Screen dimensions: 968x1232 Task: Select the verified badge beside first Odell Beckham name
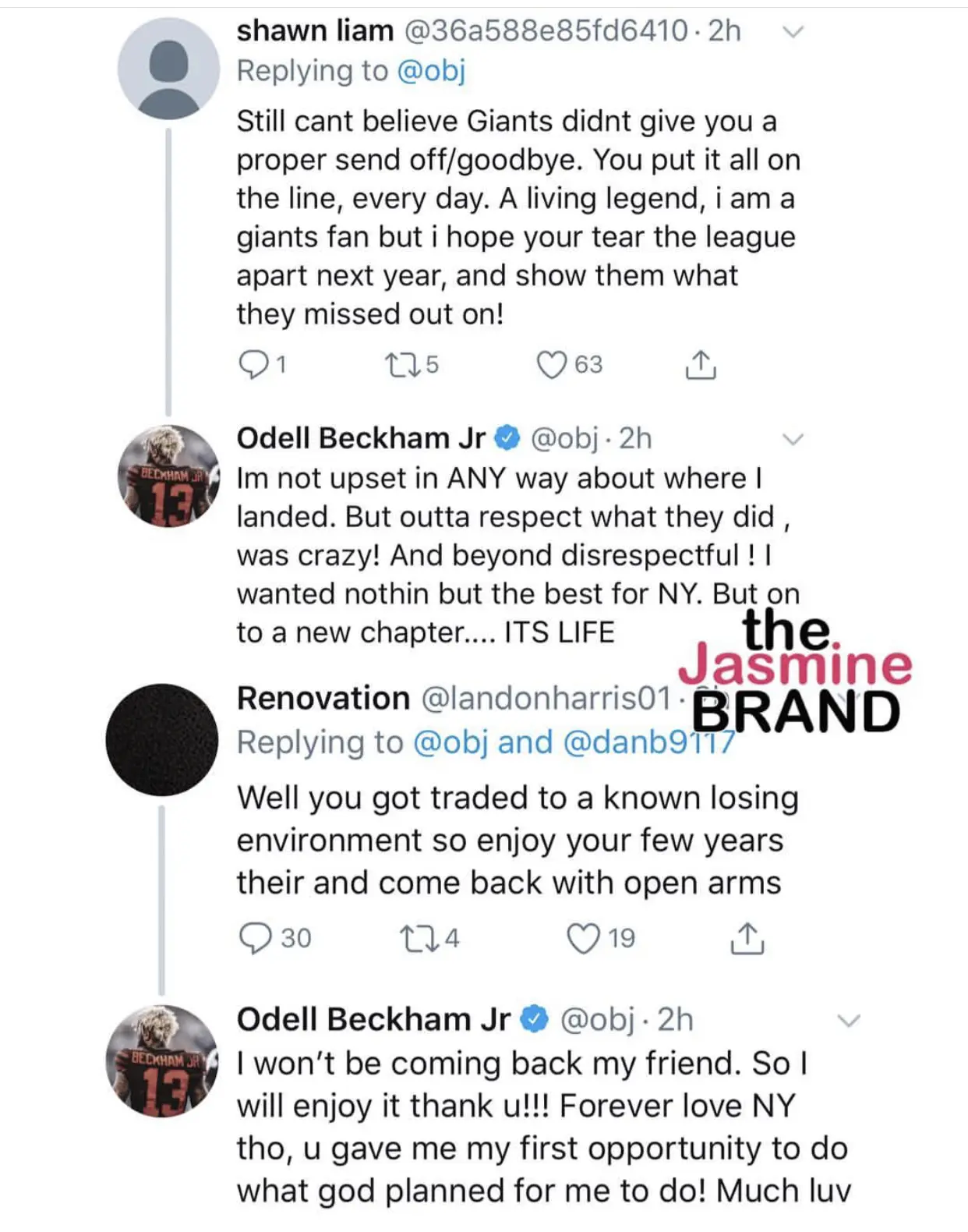[507, 438]
